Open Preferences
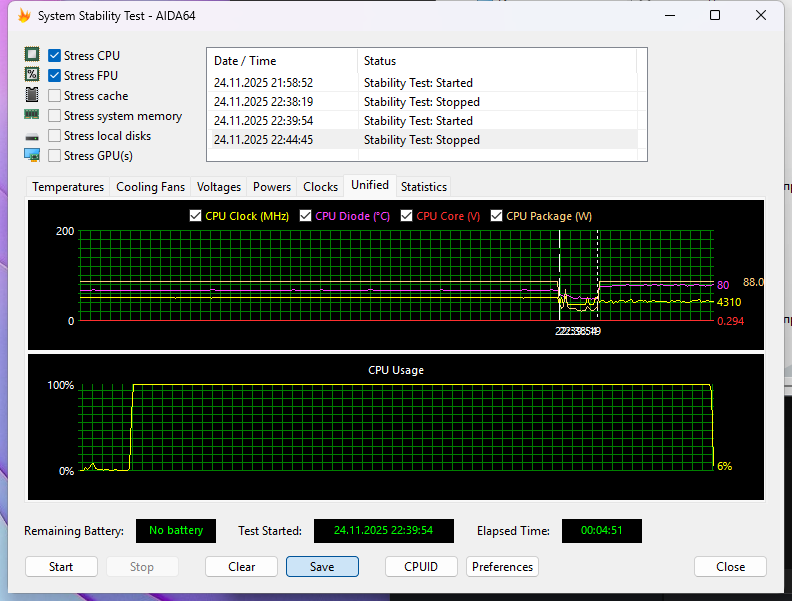The height and width of the screenshot is (601, 792). (x=503, y=567)
